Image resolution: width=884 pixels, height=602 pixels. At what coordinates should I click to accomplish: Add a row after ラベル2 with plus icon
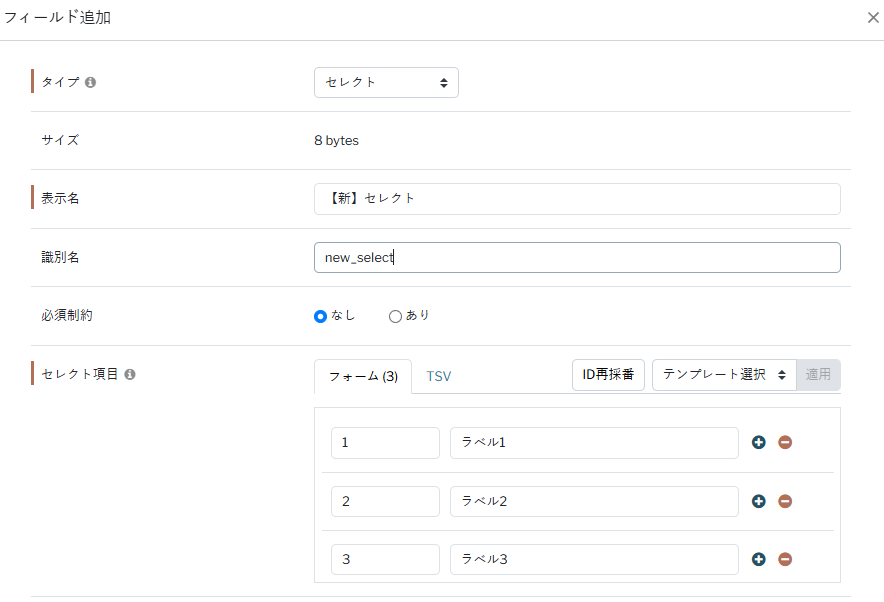click(759, 501)
